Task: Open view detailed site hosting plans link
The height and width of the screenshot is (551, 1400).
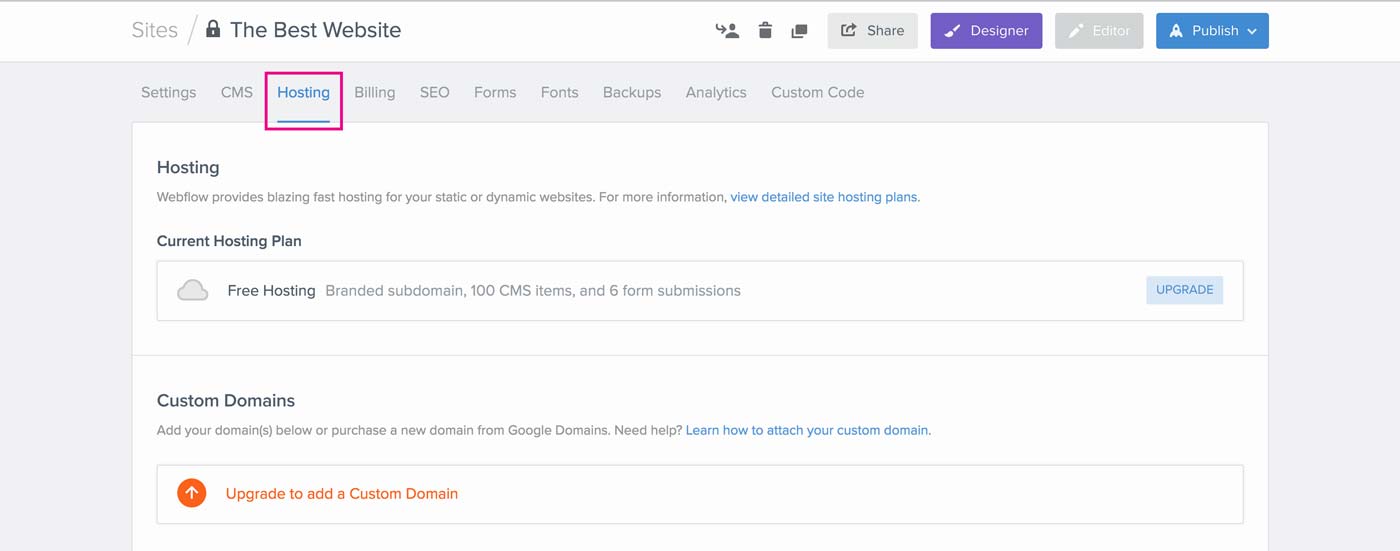Action: click(824, 197)
